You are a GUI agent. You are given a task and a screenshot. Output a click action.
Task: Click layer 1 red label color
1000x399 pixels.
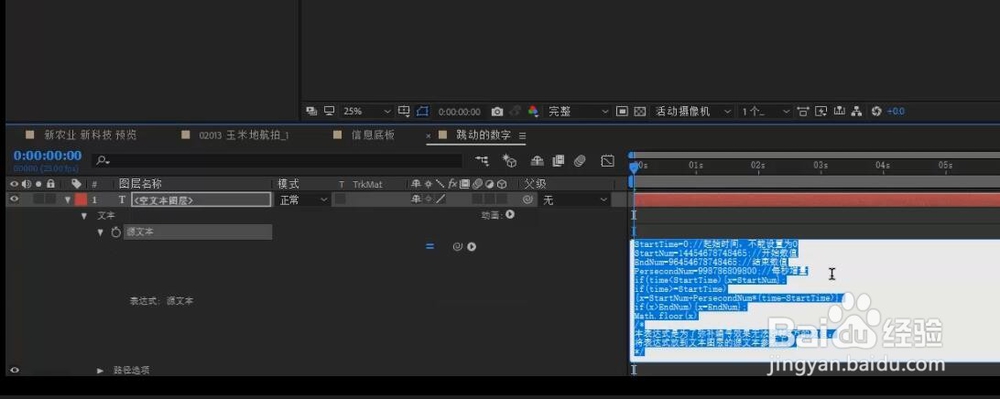[80, 200]
